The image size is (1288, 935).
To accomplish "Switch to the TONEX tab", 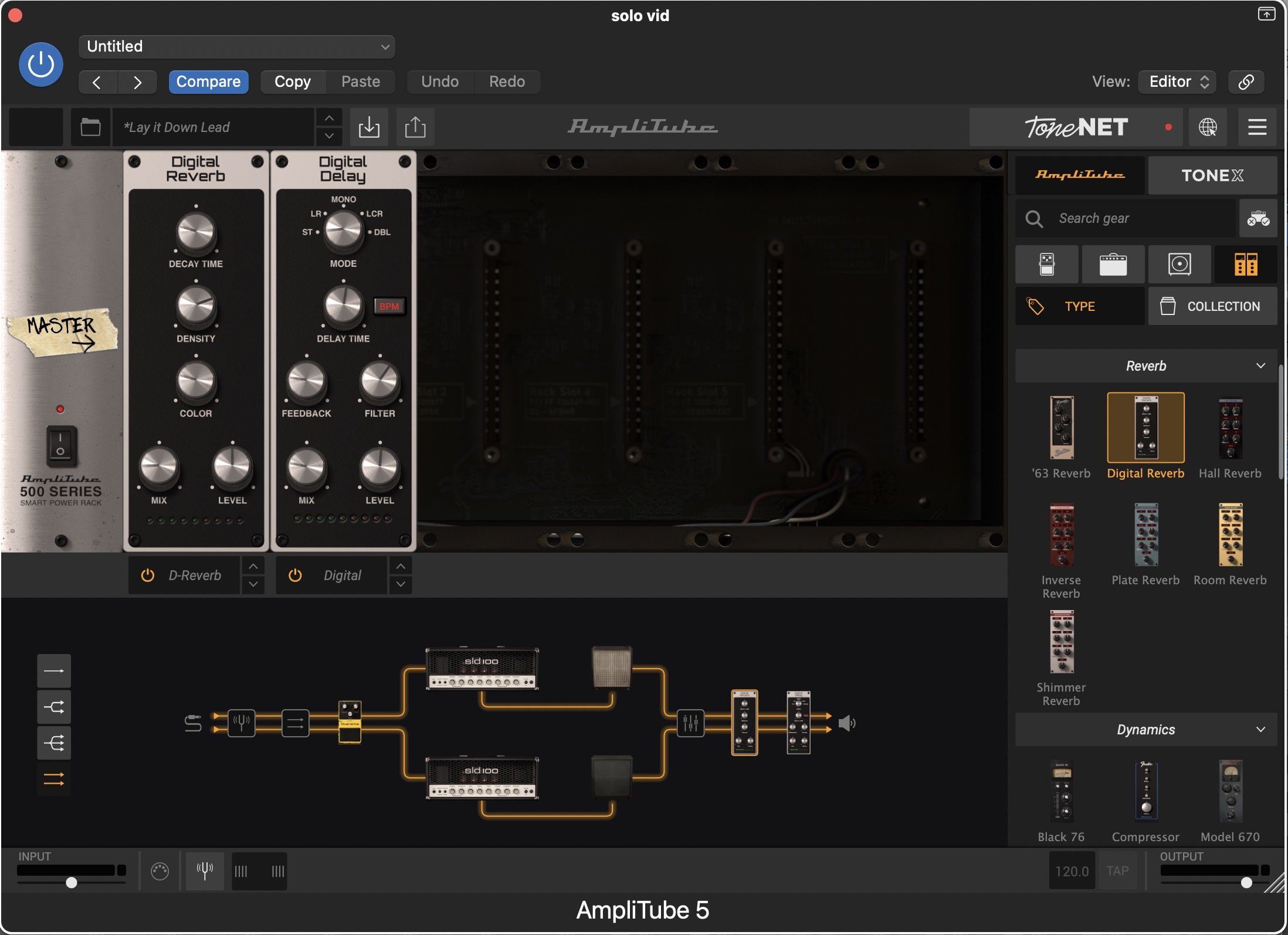I will coord(1212,175).
